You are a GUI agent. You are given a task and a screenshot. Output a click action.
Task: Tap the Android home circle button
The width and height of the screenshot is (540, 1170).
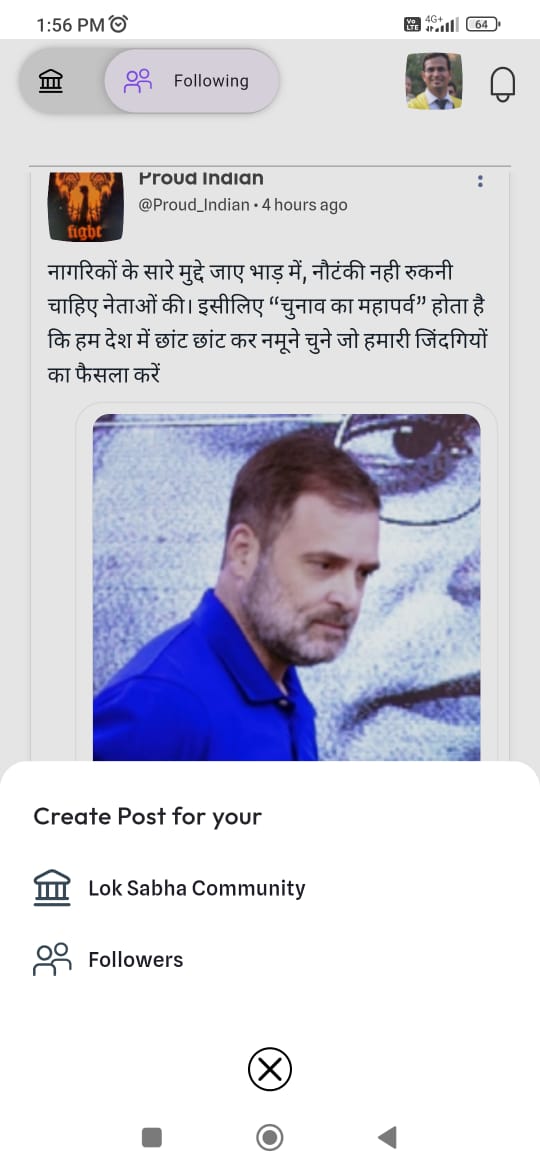pos(269,1137)
